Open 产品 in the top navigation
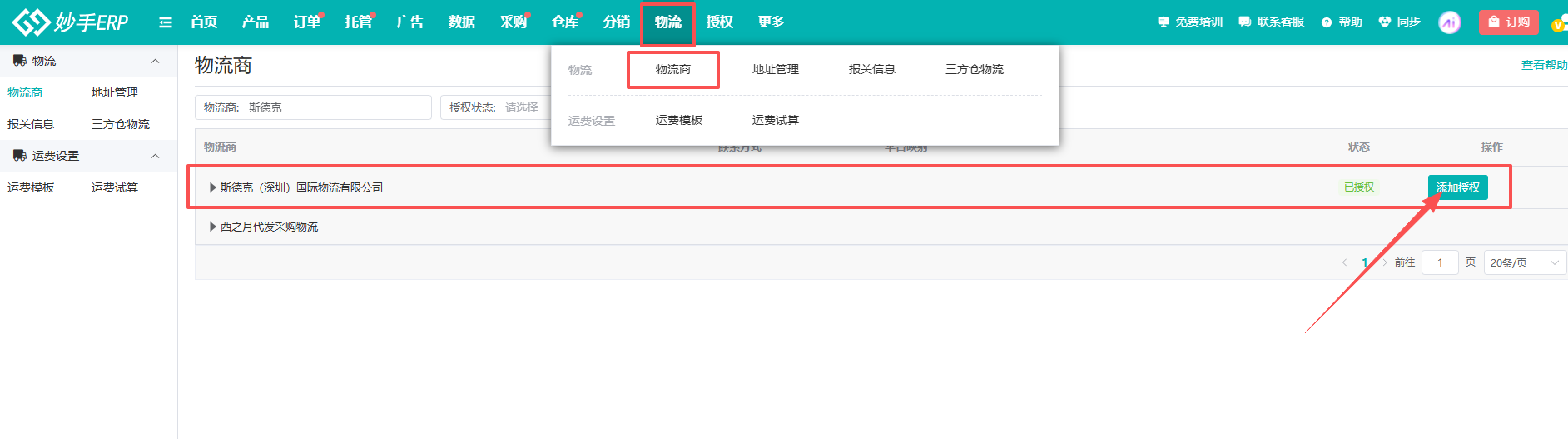 tap(256, 22)
